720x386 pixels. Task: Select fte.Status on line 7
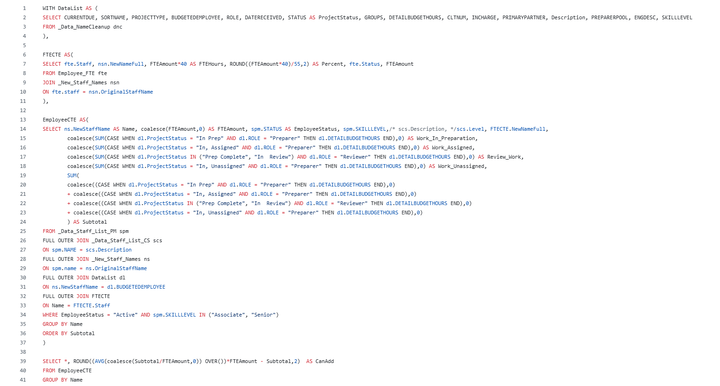tap(364, 64)
